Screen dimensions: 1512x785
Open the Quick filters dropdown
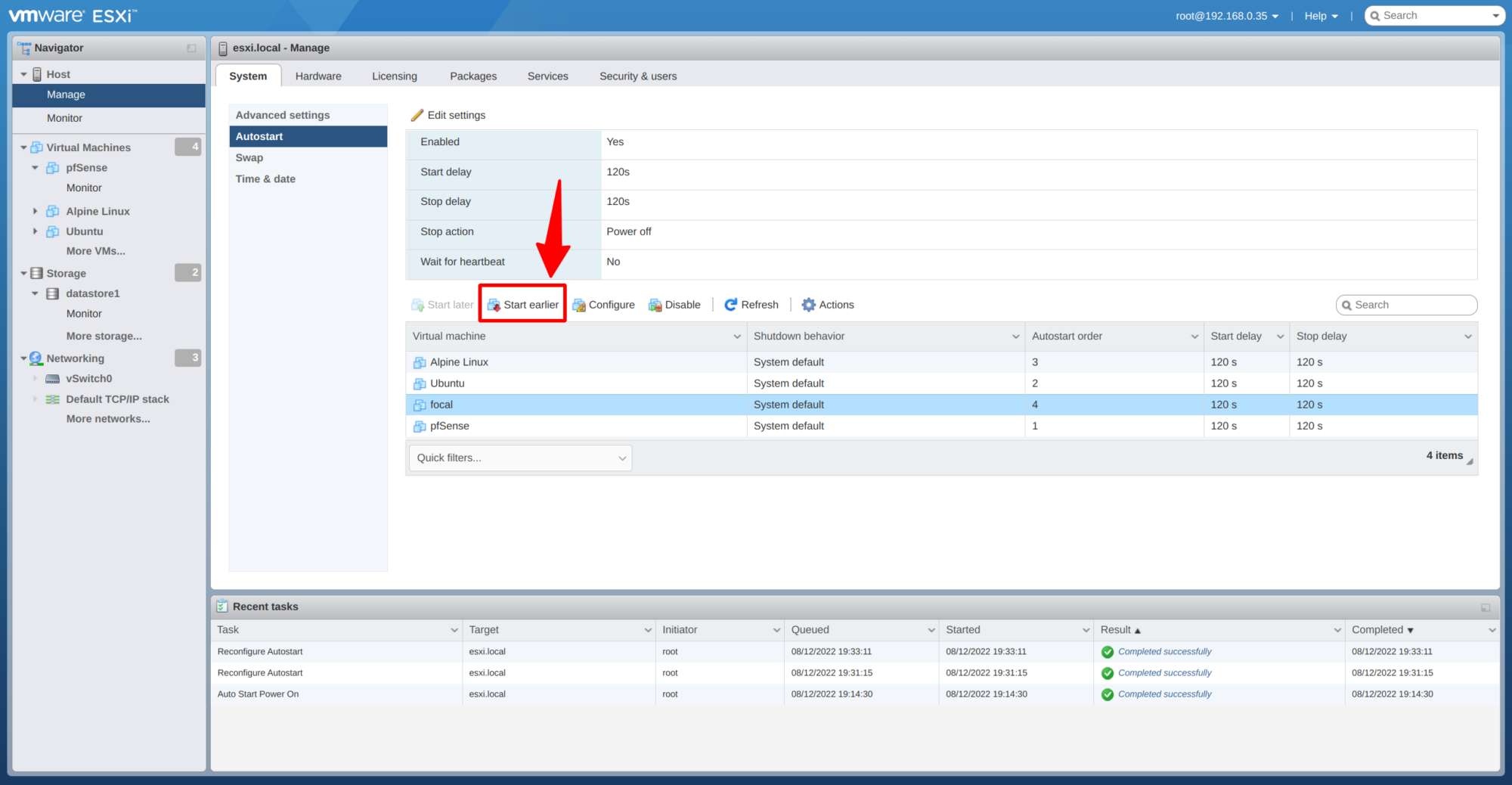(x=520, y=458)
